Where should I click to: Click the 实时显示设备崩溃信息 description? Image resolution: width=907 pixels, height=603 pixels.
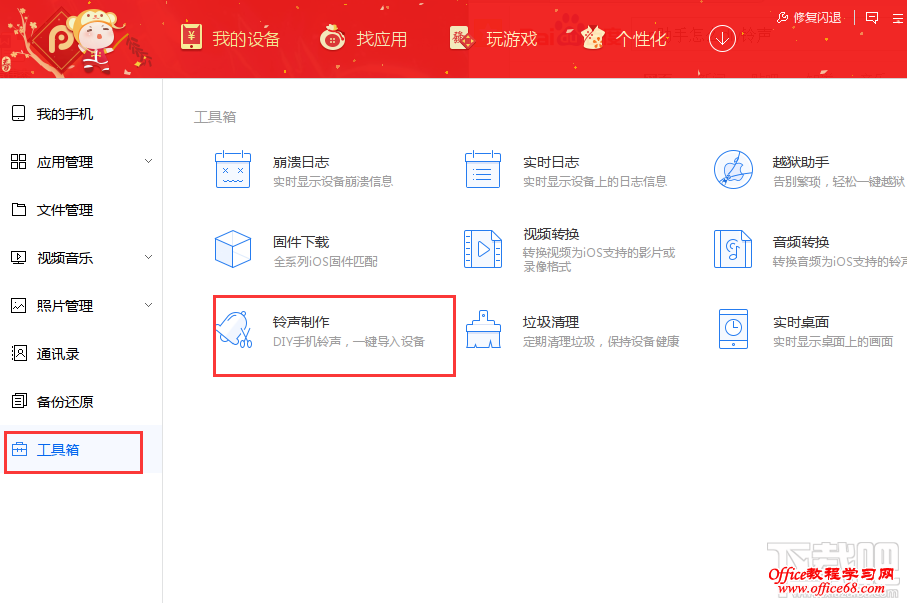(x=333, y=182)
